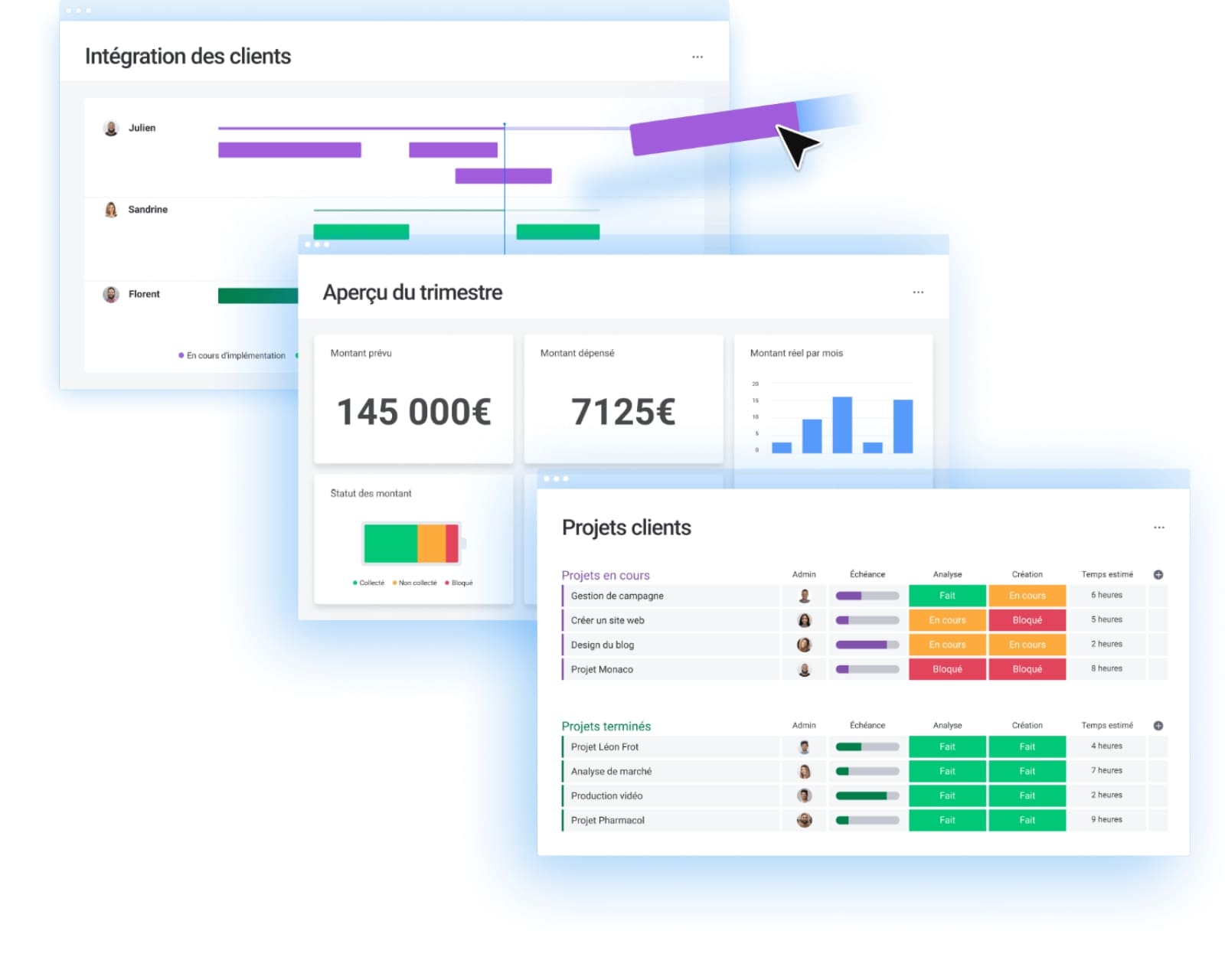The image size is (1225, 980).
Task: Open admin avatar for Analyse de marché
Action: pyautogui.click(x=804, y=771)
